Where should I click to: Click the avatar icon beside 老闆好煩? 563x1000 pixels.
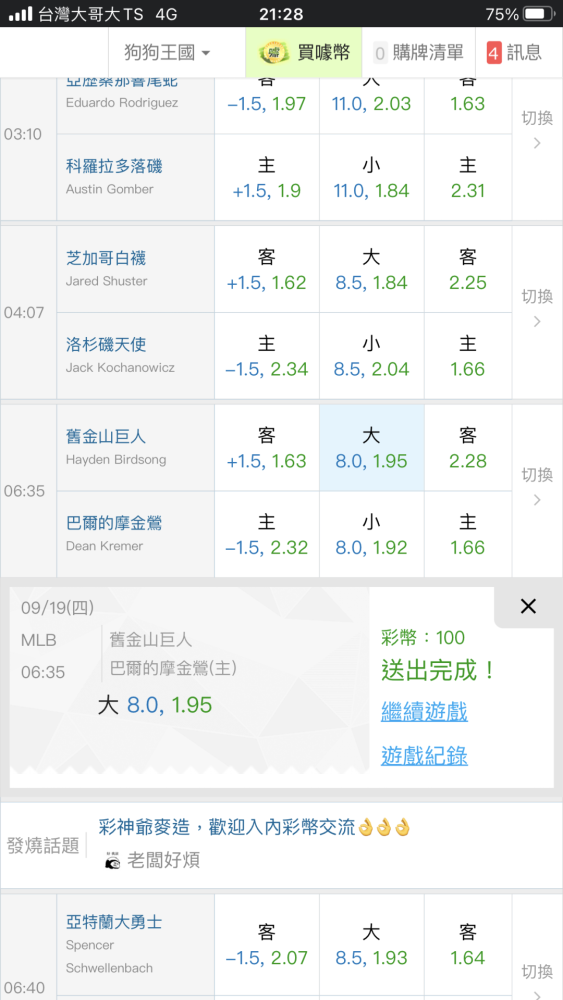click(112, 860)
